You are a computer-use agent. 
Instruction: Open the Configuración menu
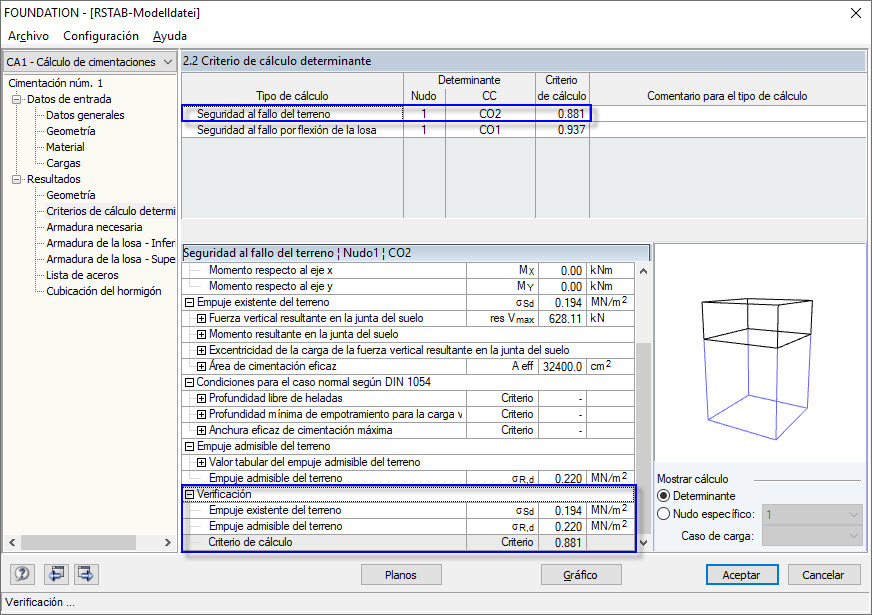point(101,36)
